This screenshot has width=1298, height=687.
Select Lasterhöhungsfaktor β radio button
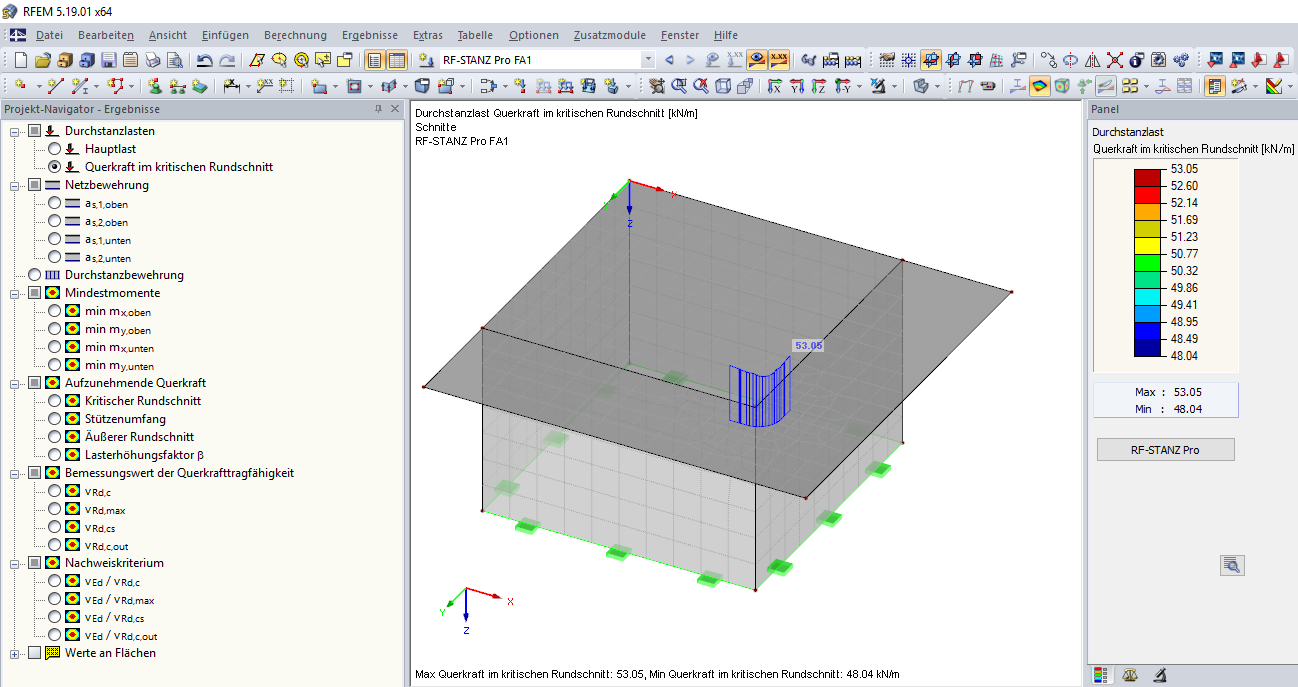point(54,455)
